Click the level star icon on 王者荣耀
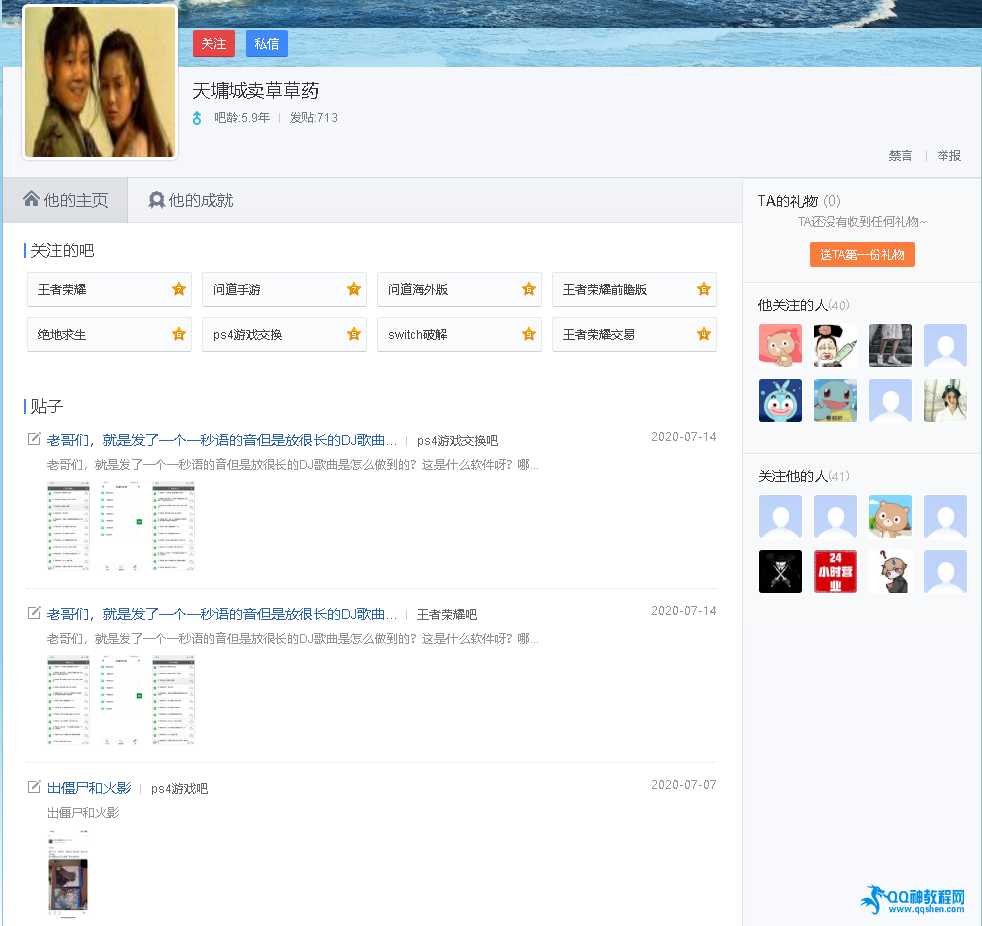 179,289
